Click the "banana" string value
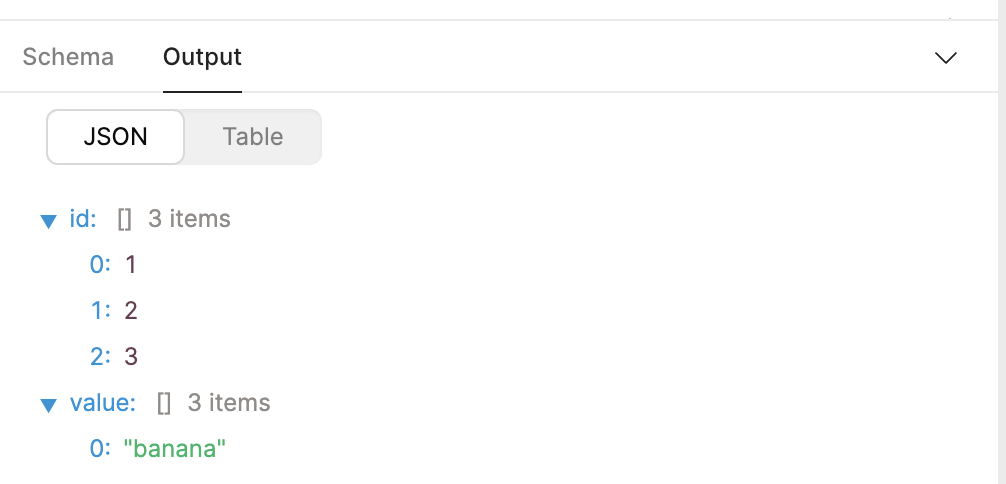 tap(175, 449)
